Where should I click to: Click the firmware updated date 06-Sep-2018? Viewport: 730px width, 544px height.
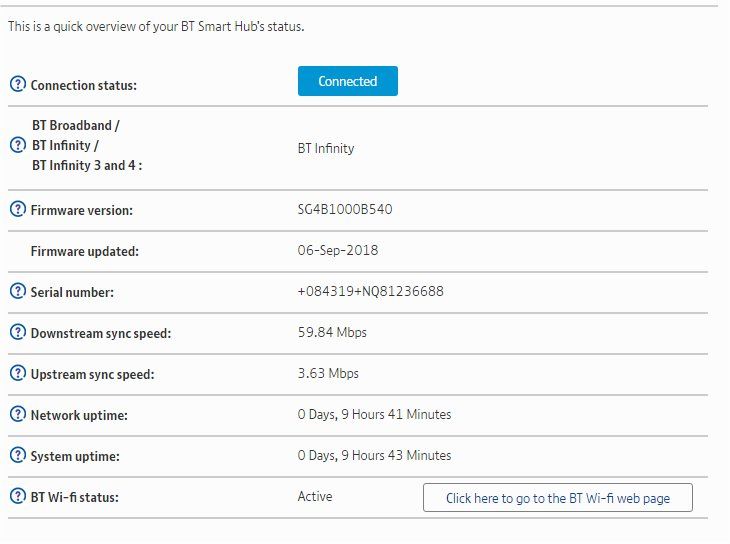point(338,251)
